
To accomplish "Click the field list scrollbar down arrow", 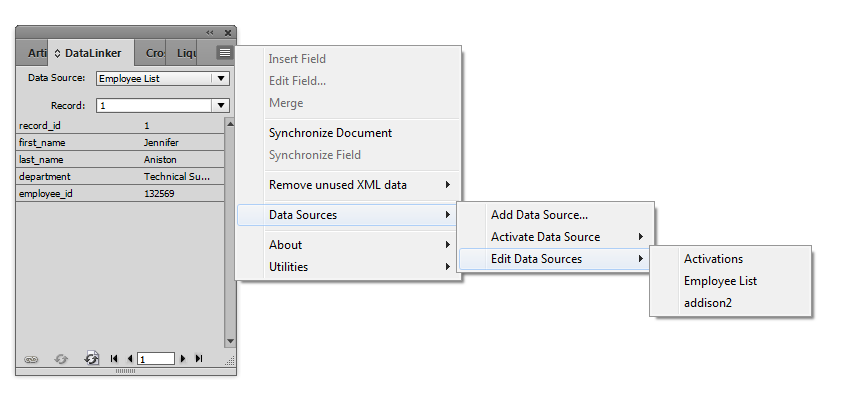I will [229, 341].
